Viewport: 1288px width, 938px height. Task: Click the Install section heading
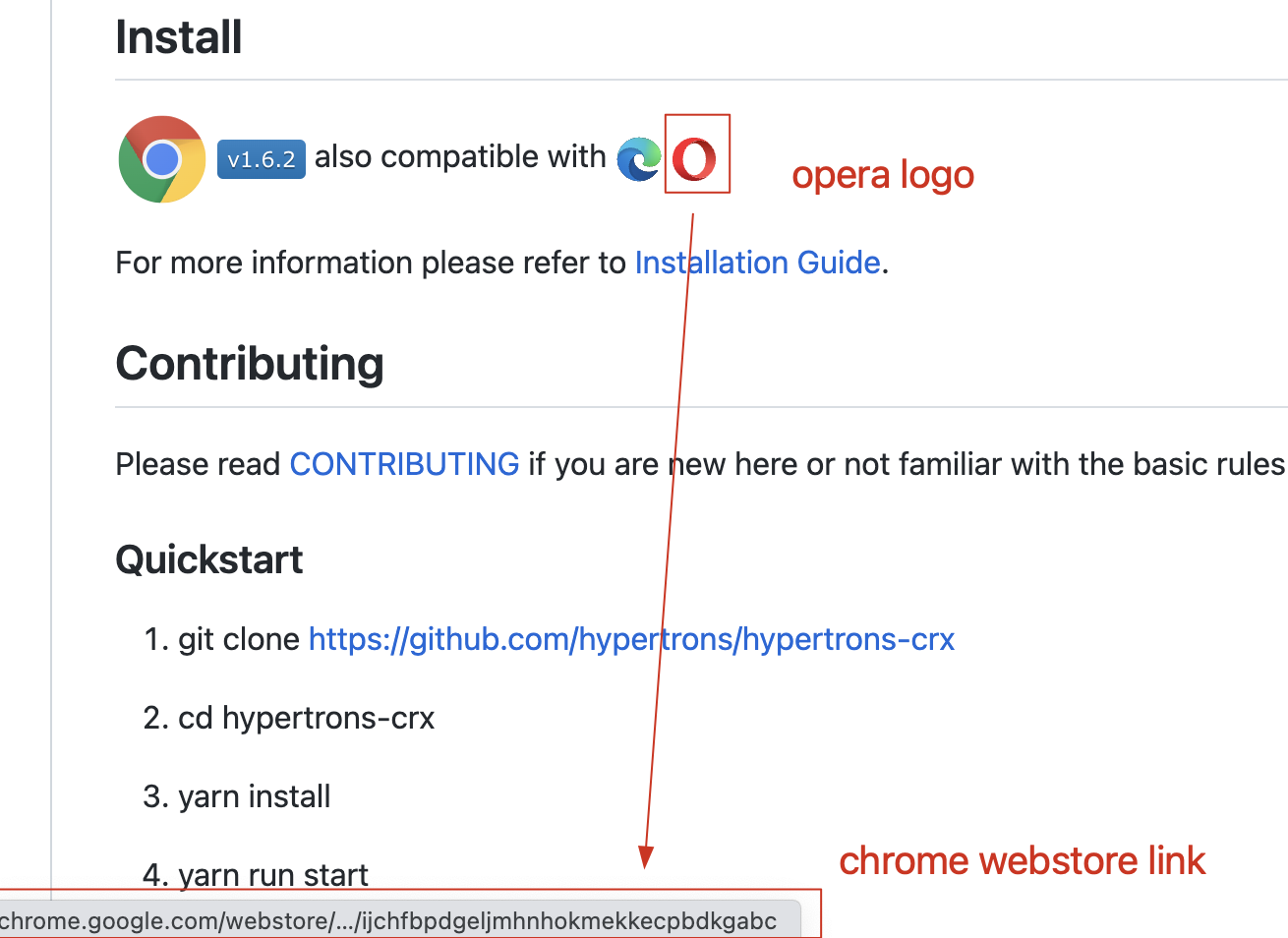pos(178,36)
